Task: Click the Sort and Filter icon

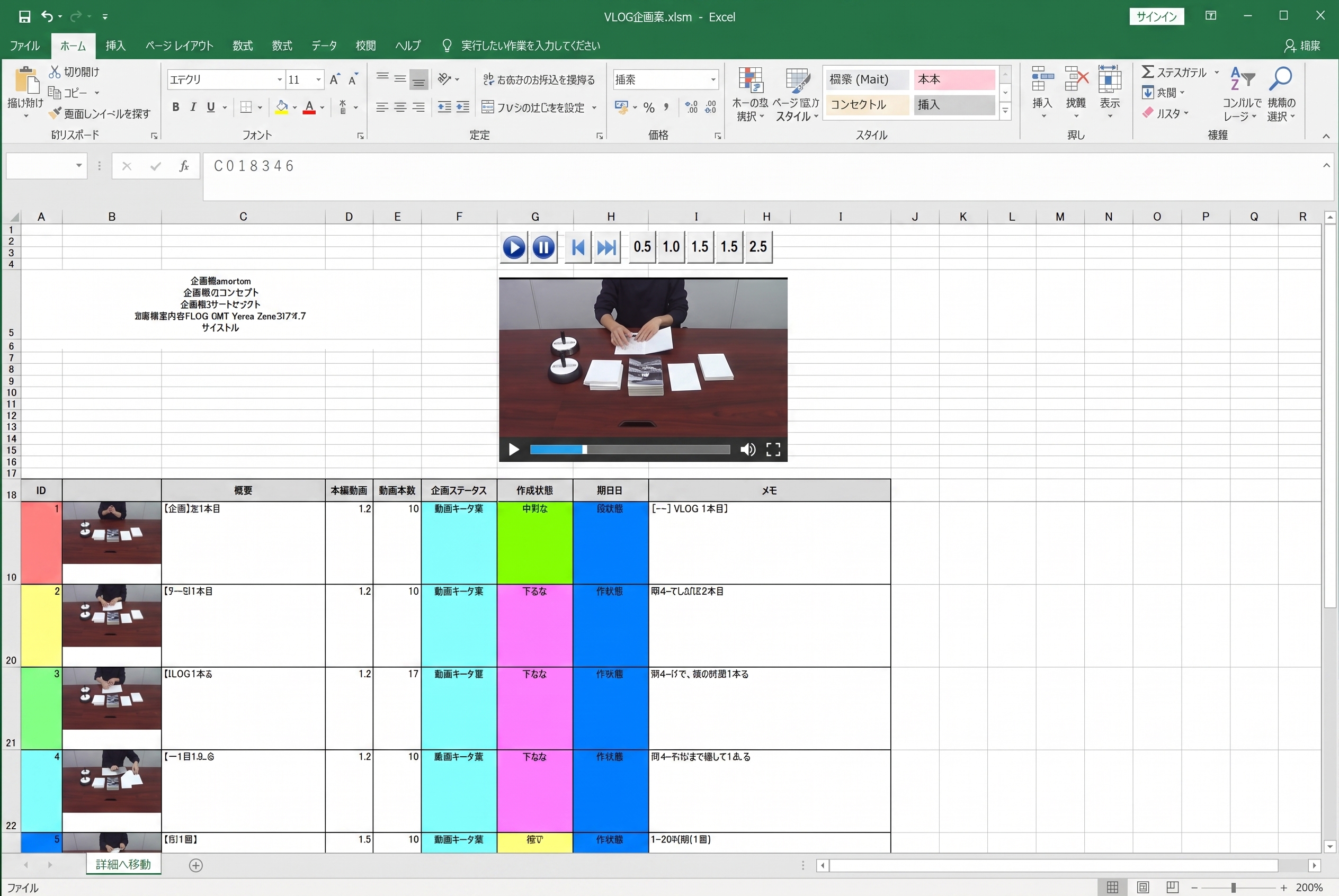Action: click(x=1243, y=79)
